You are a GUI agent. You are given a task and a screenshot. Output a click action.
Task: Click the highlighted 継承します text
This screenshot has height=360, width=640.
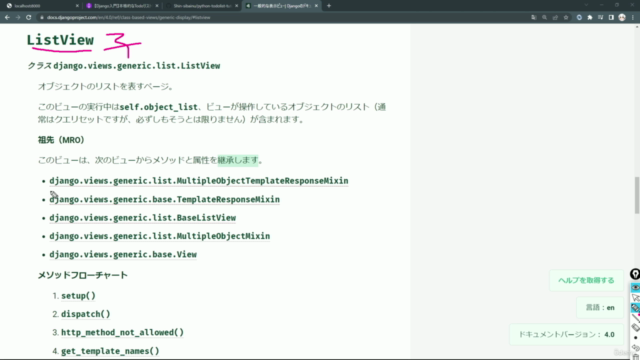pos(238,160)
